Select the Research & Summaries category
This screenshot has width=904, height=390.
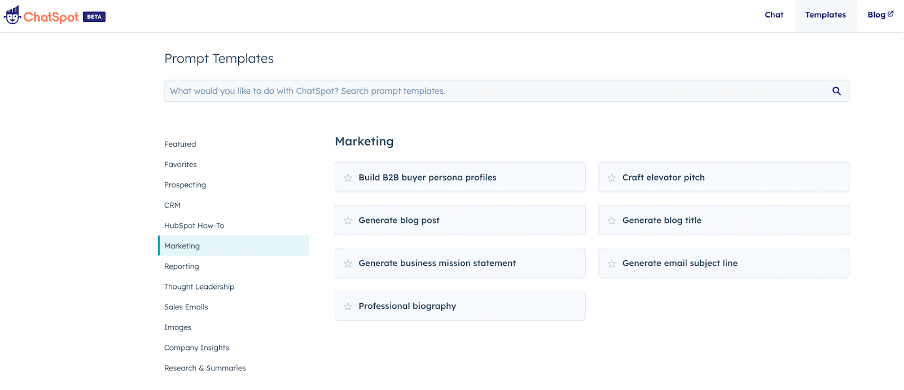click(205, 368)
